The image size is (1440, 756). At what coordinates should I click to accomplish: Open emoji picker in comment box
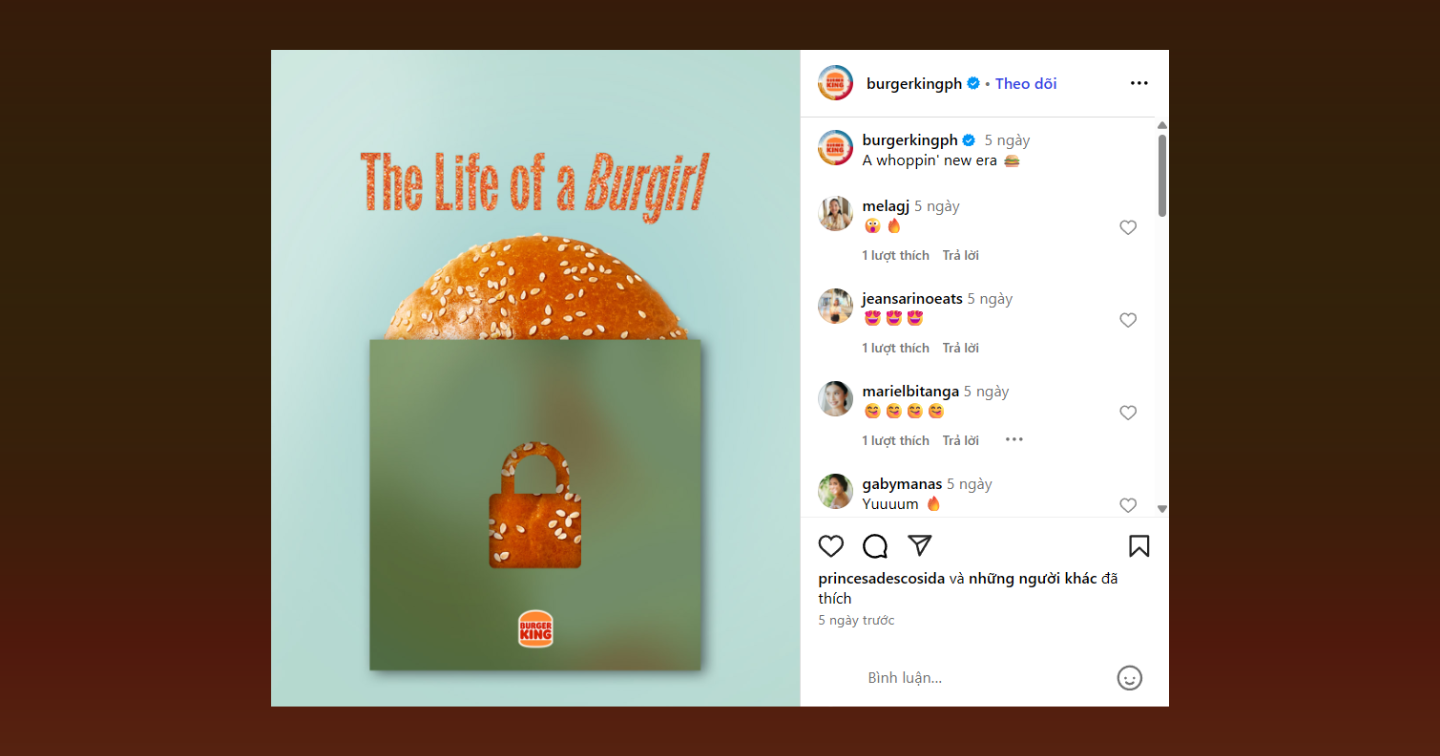pyautogui.click(x=1129, y=678)
